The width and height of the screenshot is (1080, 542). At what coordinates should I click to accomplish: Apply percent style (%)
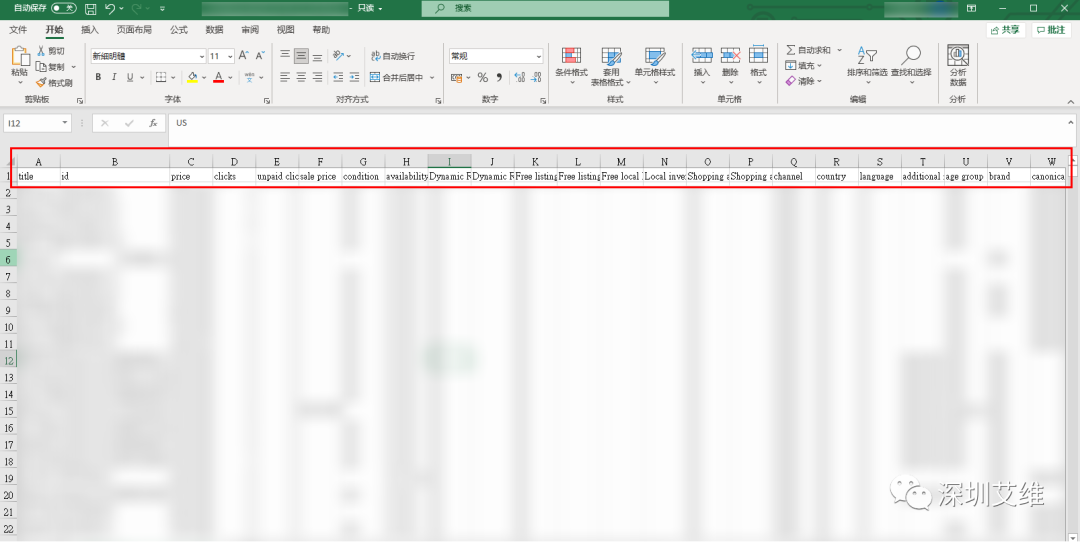point(482,77)
